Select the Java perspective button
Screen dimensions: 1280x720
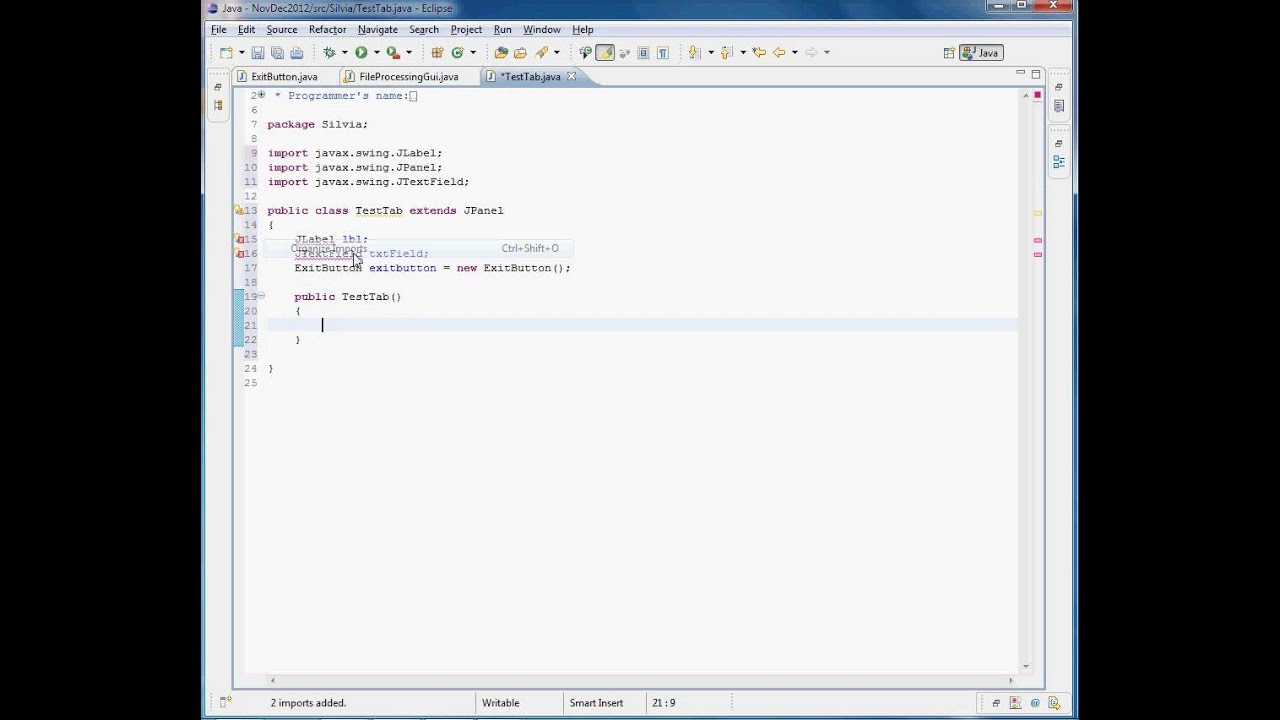982,53
